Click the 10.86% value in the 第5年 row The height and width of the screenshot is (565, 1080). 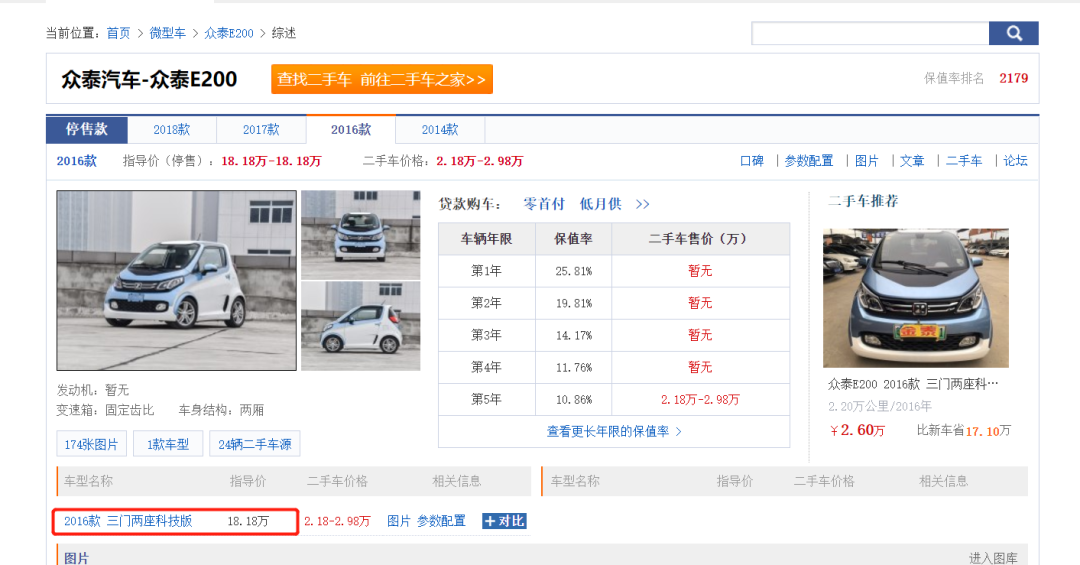pos(574,400)
